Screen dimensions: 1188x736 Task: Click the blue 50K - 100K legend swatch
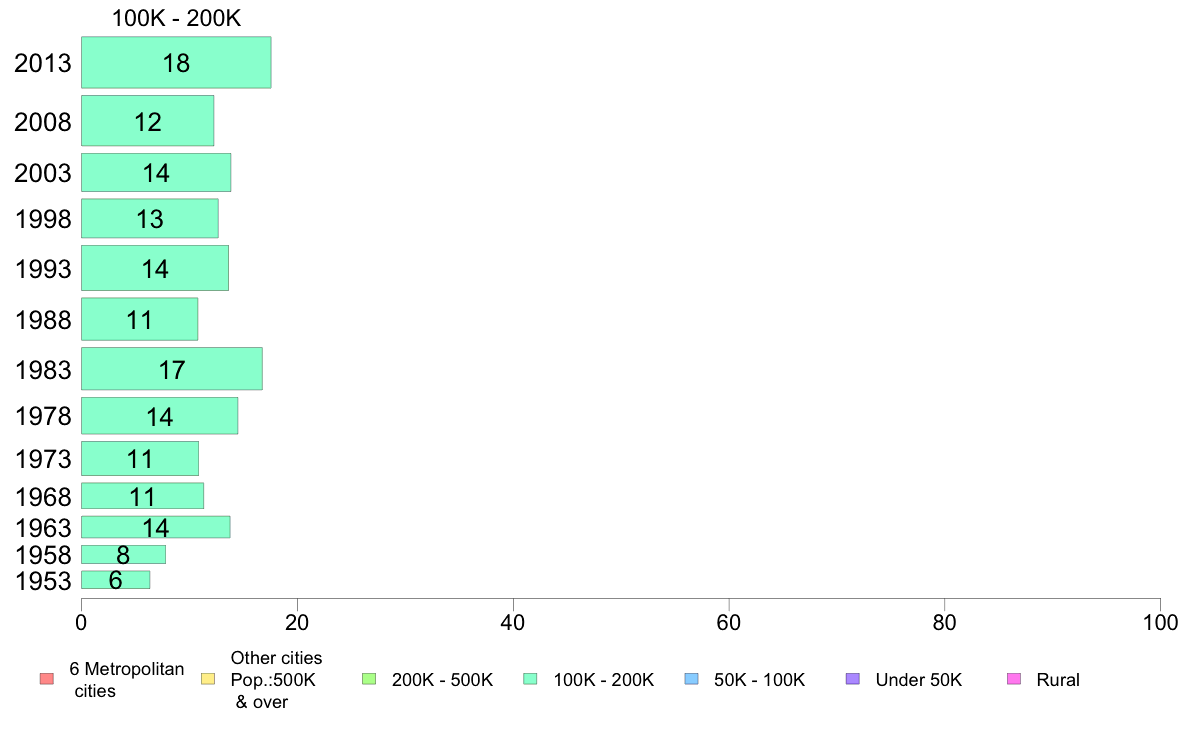[x=691, y=679]
